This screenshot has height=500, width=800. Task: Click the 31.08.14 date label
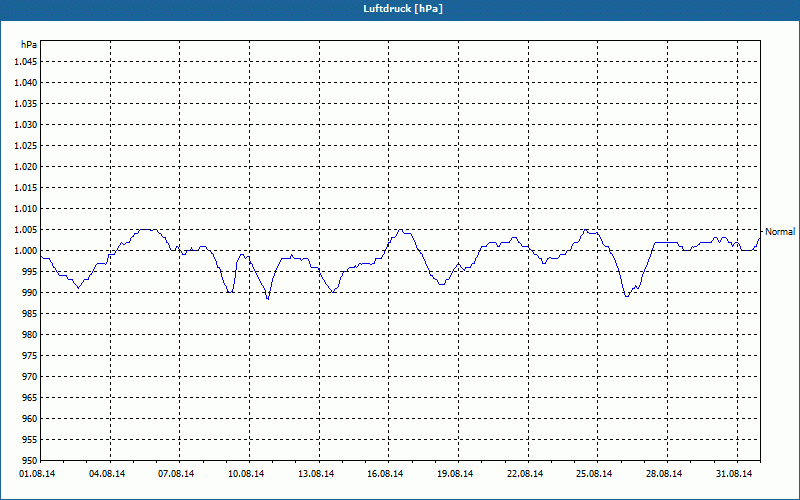(x=734, y=474)
